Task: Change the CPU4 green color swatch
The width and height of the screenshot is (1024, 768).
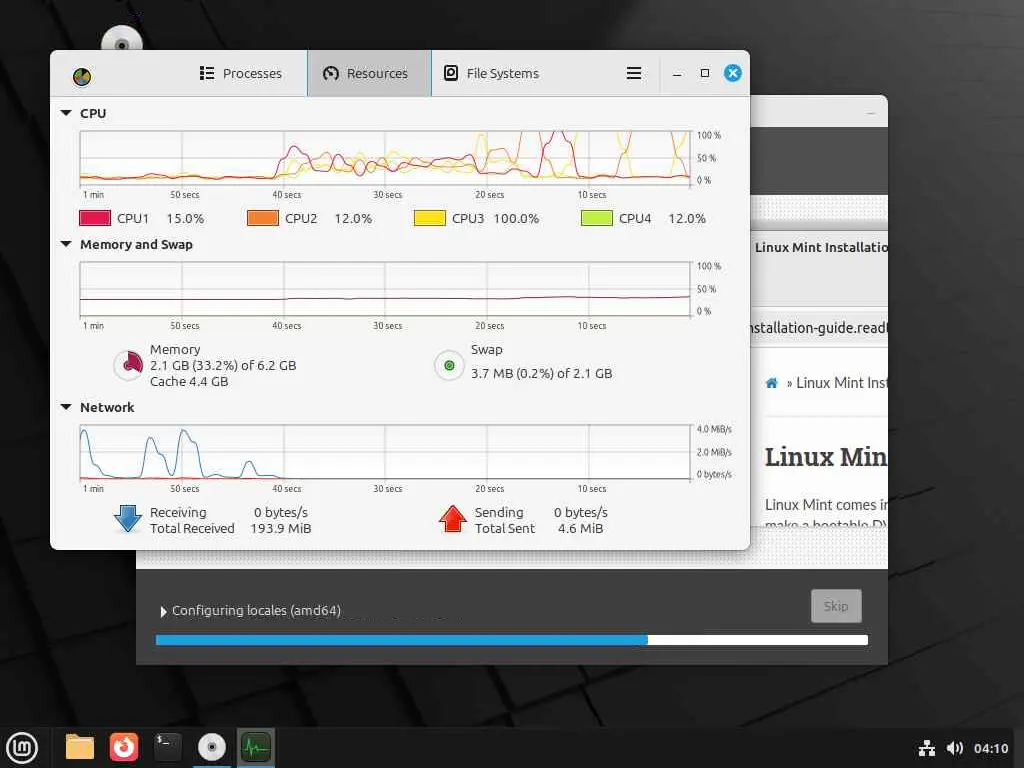Action: click(x=597, y=218)
